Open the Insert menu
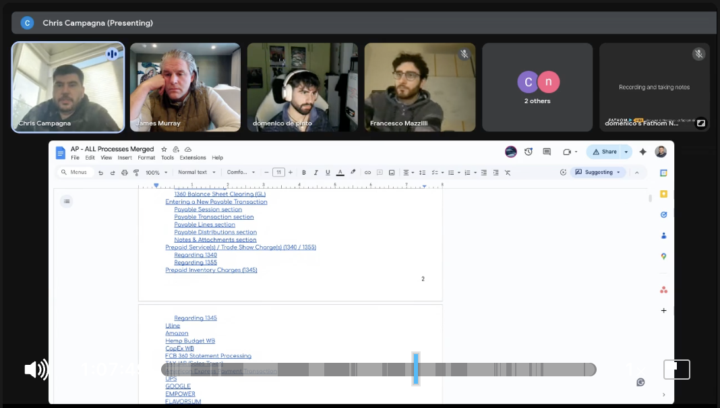The height and width of the screenshot is (408, 720). (124, 158)
